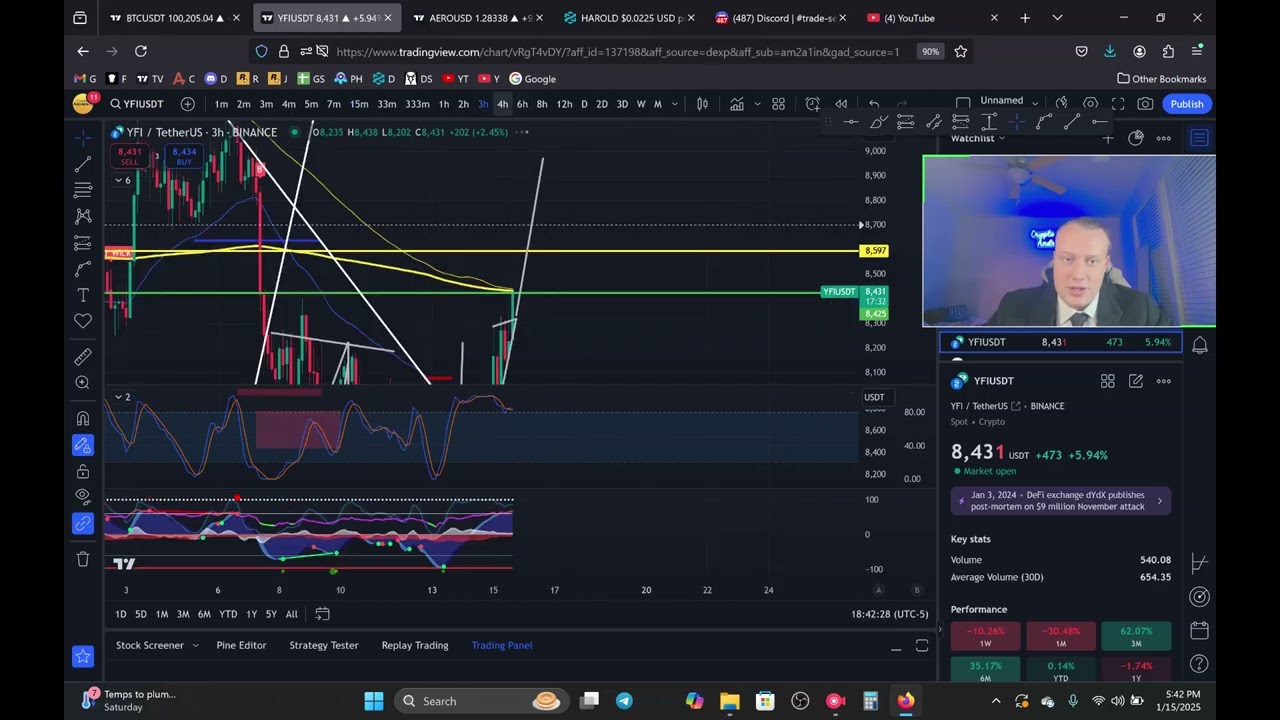Switch to the 12h timeframe
1280x720 pixels.
pos(565,104)
